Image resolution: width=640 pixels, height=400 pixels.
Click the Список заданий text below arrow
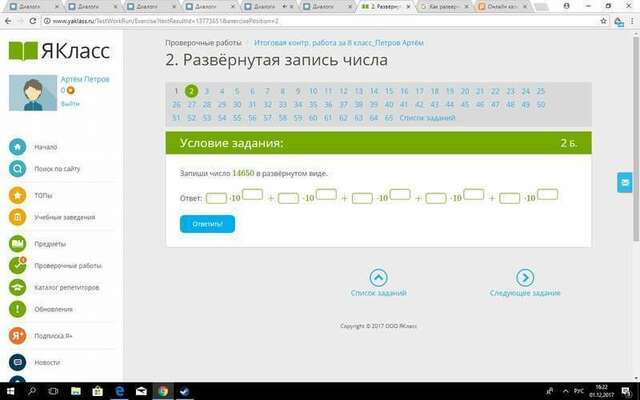(x=378, y=293)
